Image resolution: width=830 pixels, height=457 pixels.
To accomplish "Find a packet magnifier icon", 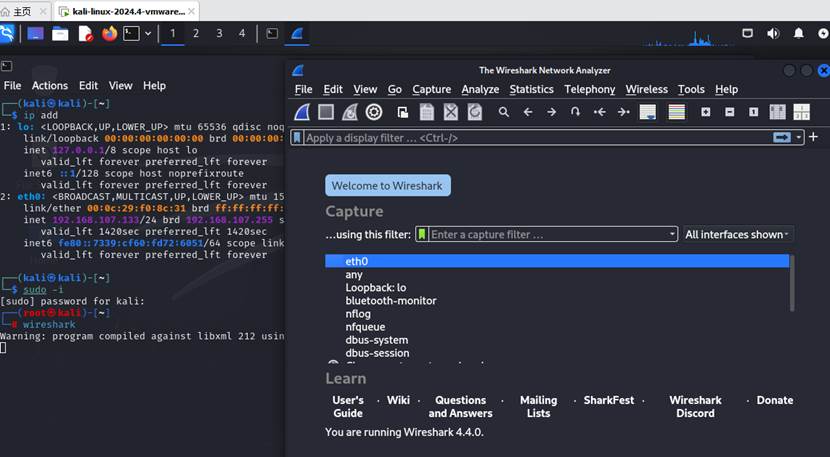I will [x=504, y=112].
